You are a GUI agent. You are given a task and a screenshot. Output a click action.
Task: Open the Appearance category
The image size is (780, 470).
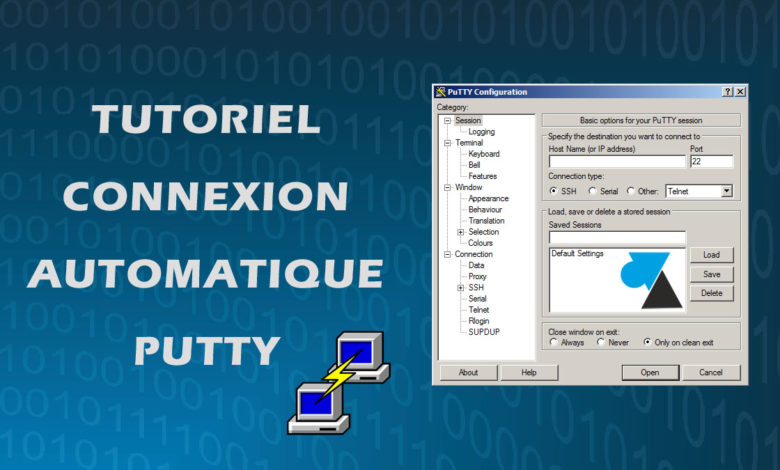(x=488, y=198)
